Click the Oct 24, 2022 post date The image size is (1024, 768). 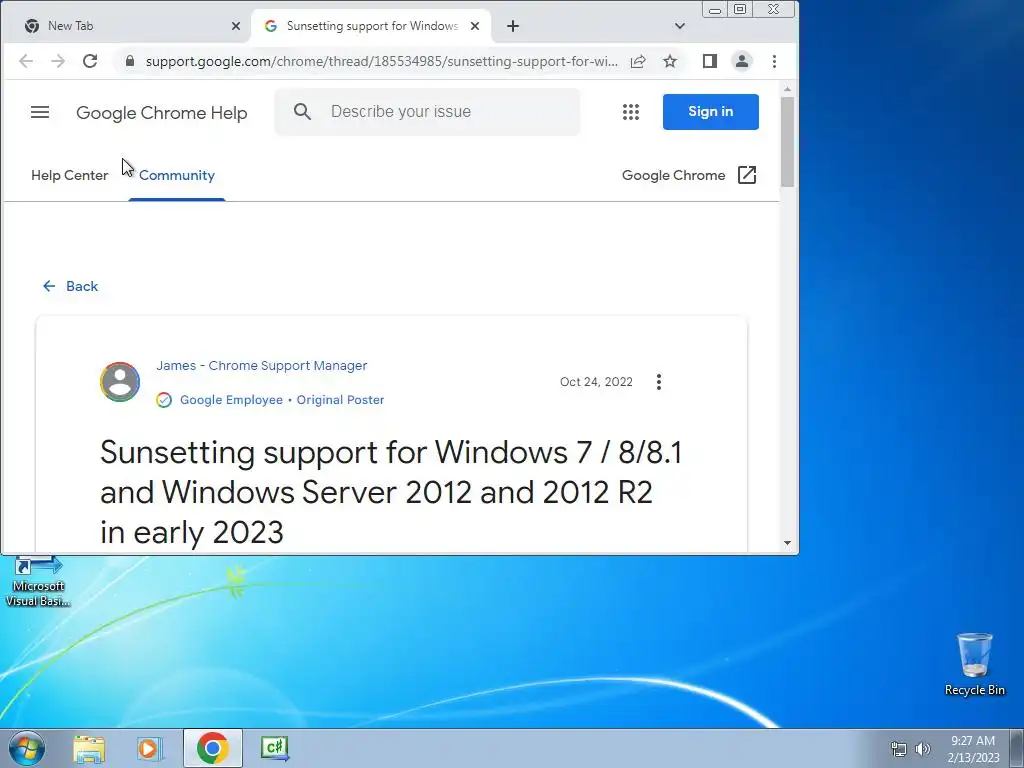point(596,382)
